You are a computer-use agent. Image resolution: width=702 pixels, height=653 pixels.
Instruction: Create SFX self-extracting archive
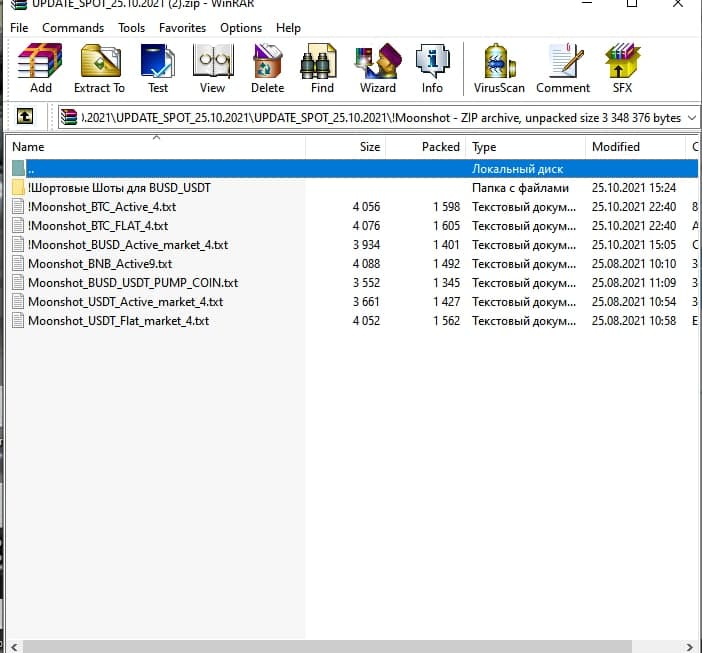[622, 68]
